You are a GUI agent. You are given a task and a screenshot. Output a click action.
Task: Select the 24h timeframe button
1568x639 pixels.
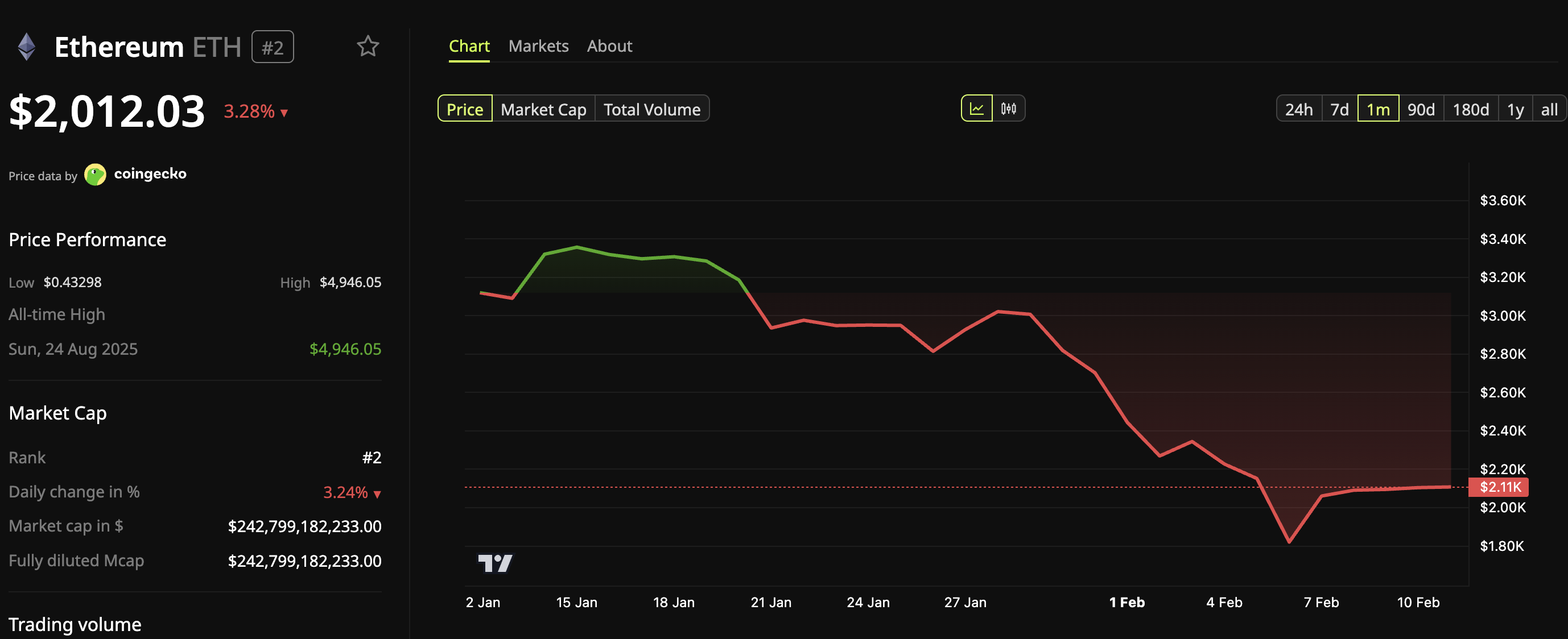pos(1299,109)
